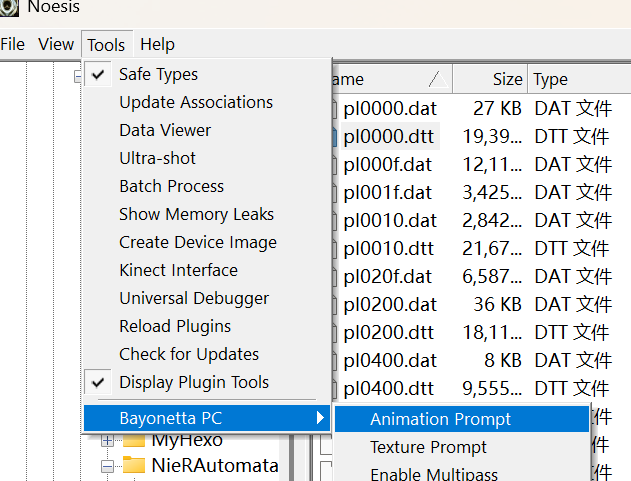Expand the MyHexo tree node
Viewport: 631px width, 481px height.
click(x=108, y=440)
